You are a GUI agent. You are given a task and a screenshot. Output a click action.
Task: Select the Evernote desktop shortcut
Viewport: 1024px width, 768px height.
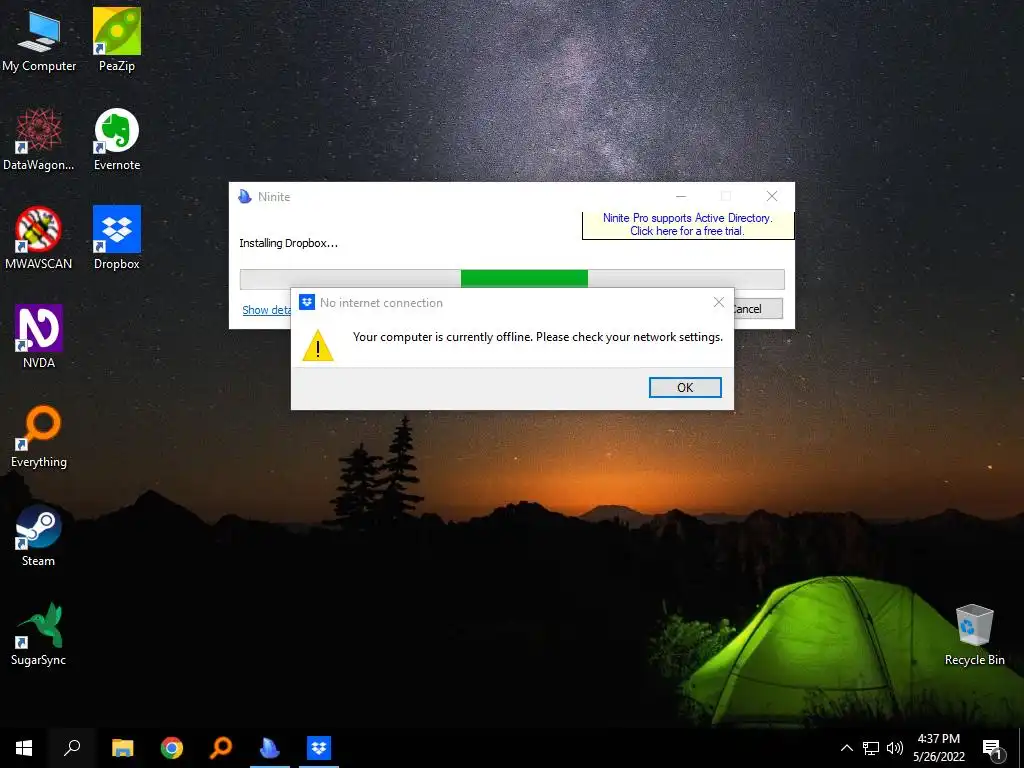click(x=117, y=139)
